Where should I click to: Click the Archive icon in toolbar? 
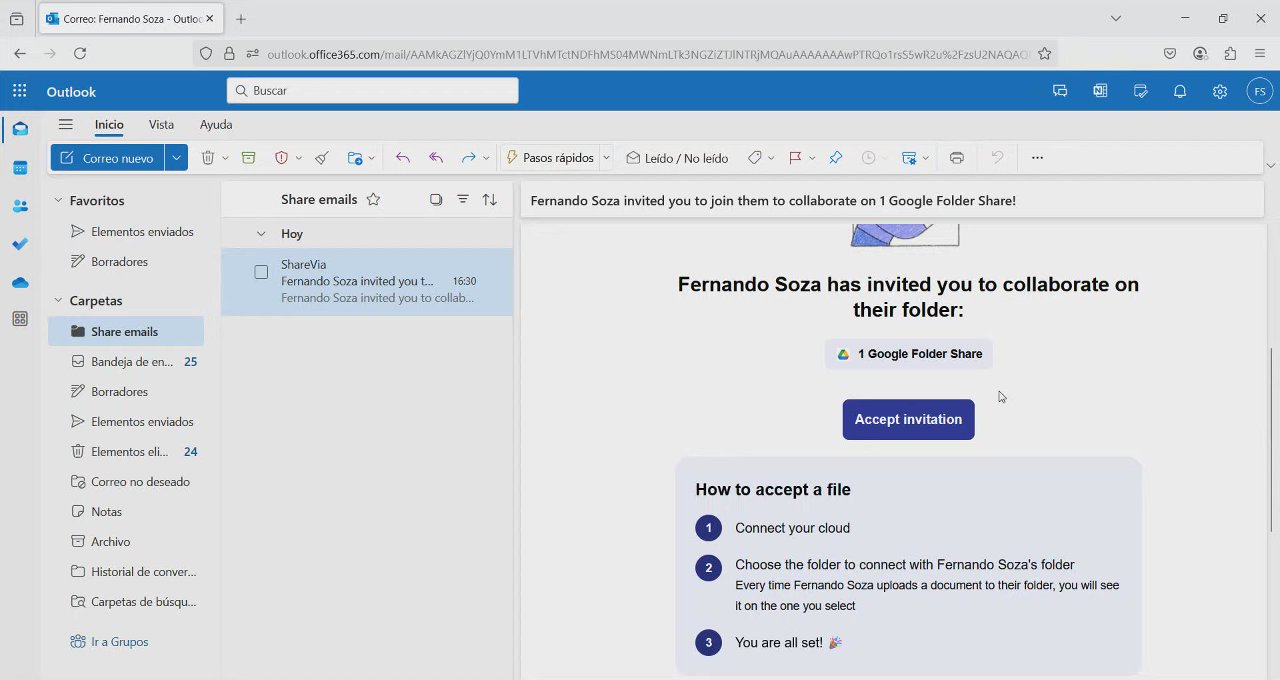248,158
